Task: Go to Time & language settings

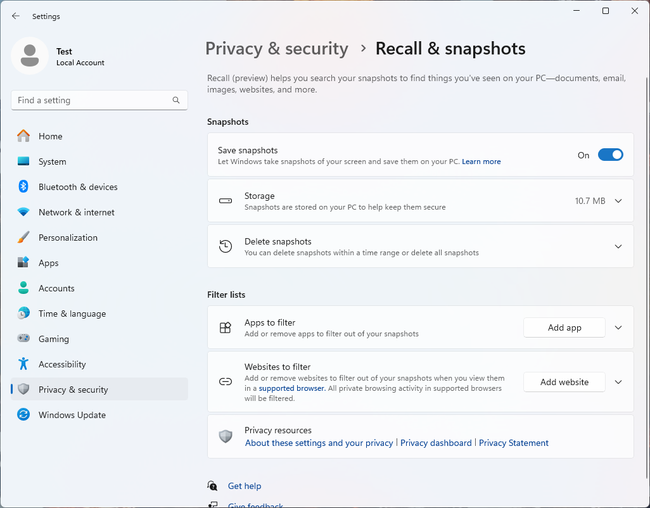Action: click(71, 314)
